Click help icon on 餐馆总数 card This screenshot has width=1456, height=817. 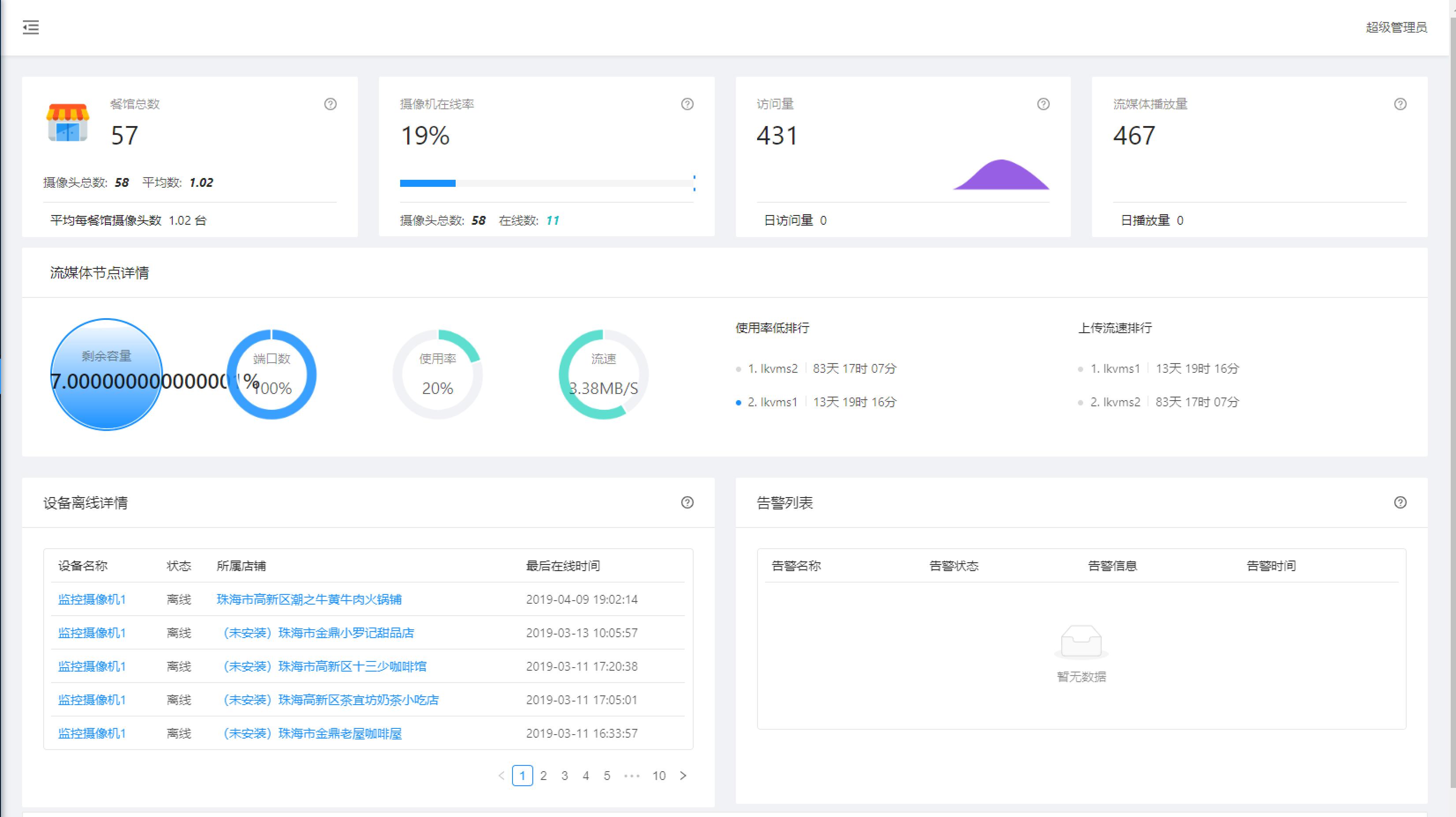tap(331, 104)
